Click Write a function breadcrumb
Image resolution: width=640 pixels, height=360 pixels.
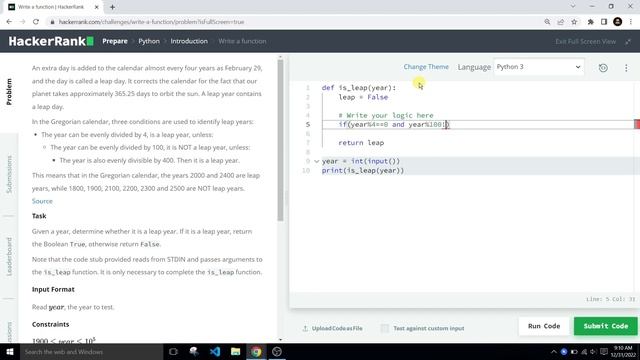pos(242,41)
